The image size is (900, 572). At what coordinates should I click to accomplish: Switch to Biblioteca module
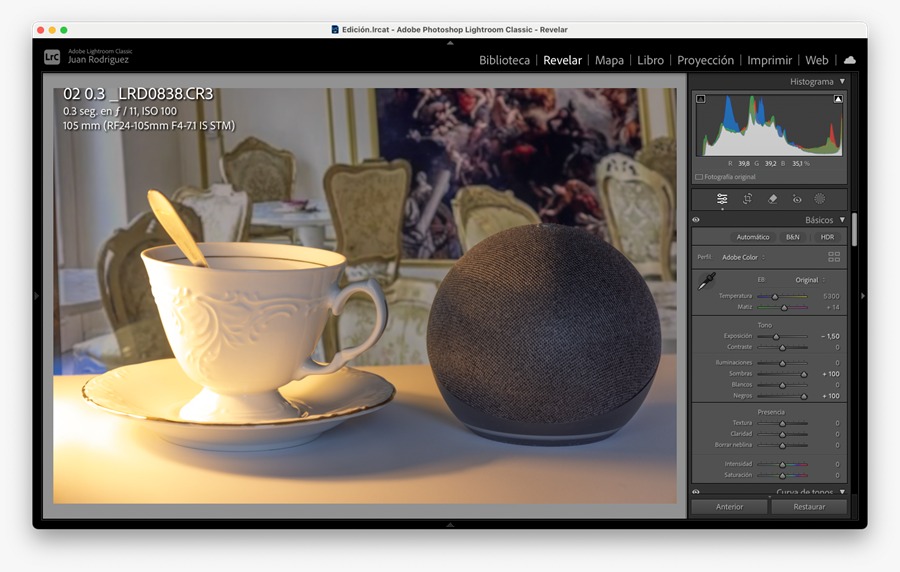505,60
